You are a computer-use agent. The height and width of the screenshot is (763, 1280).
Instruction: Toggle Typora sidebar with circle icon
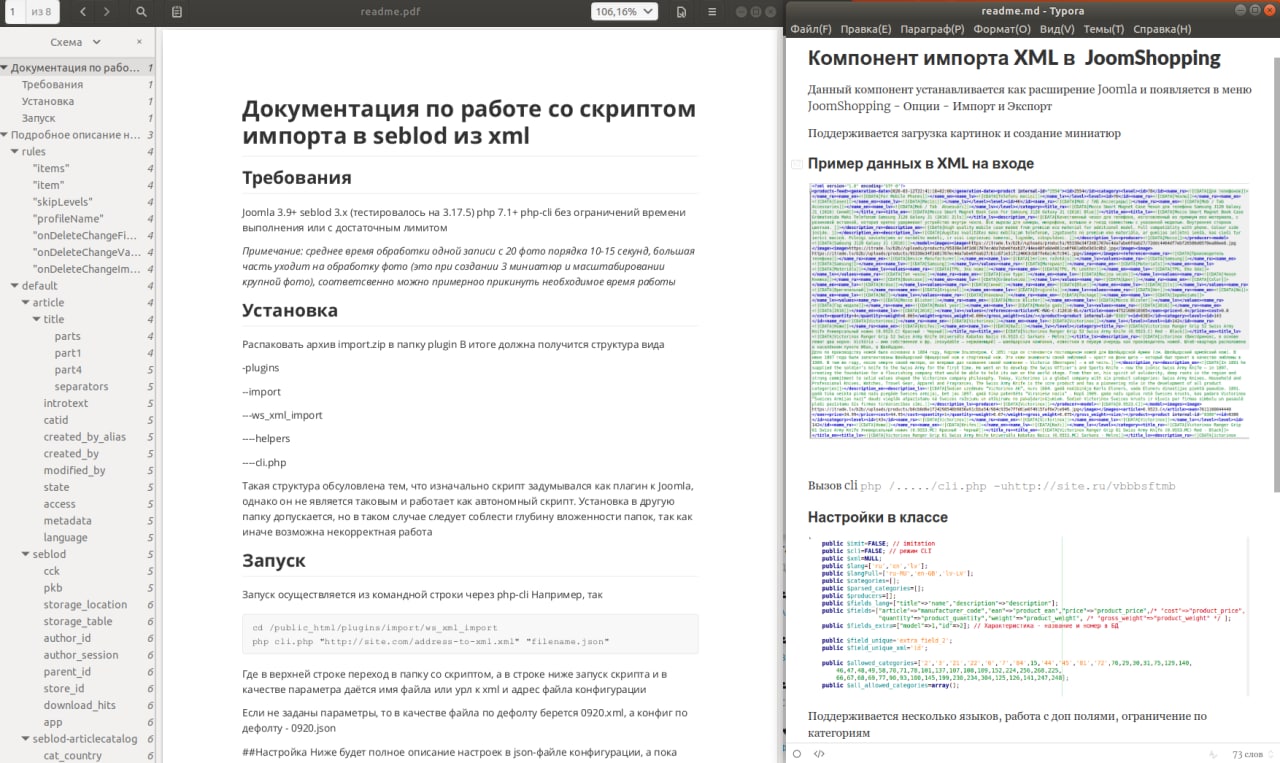tap(795, 753)
